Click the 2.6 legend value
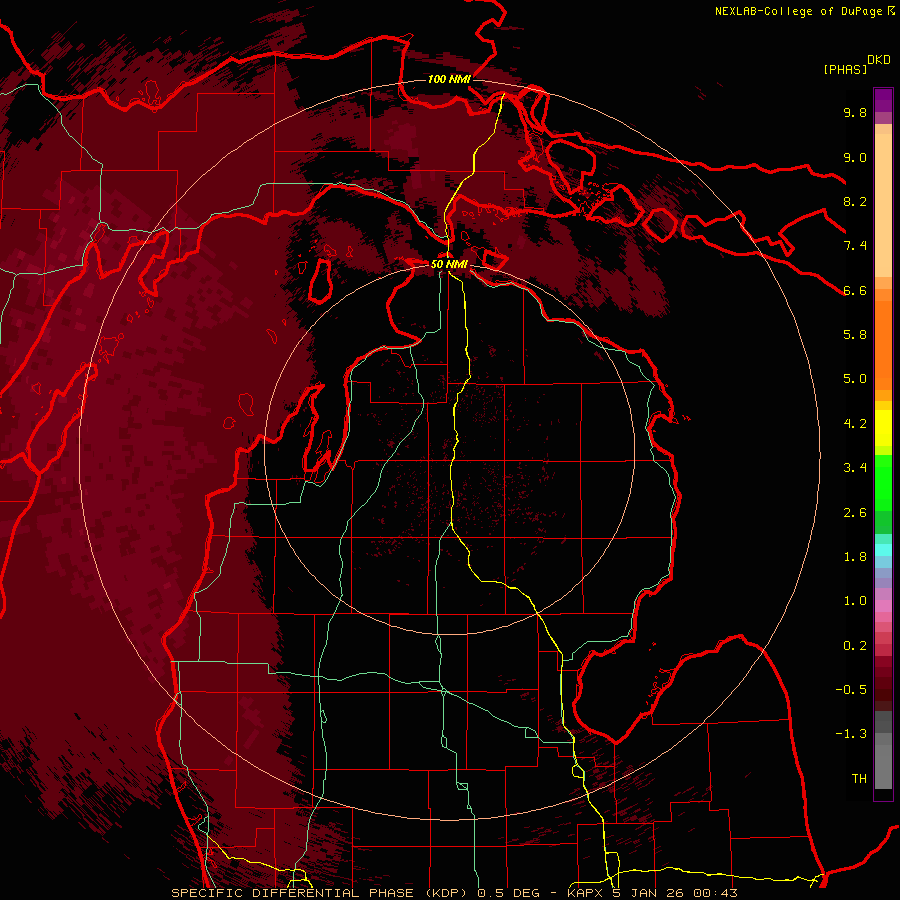This screenshot has height=900, width=900. point(855,513)
